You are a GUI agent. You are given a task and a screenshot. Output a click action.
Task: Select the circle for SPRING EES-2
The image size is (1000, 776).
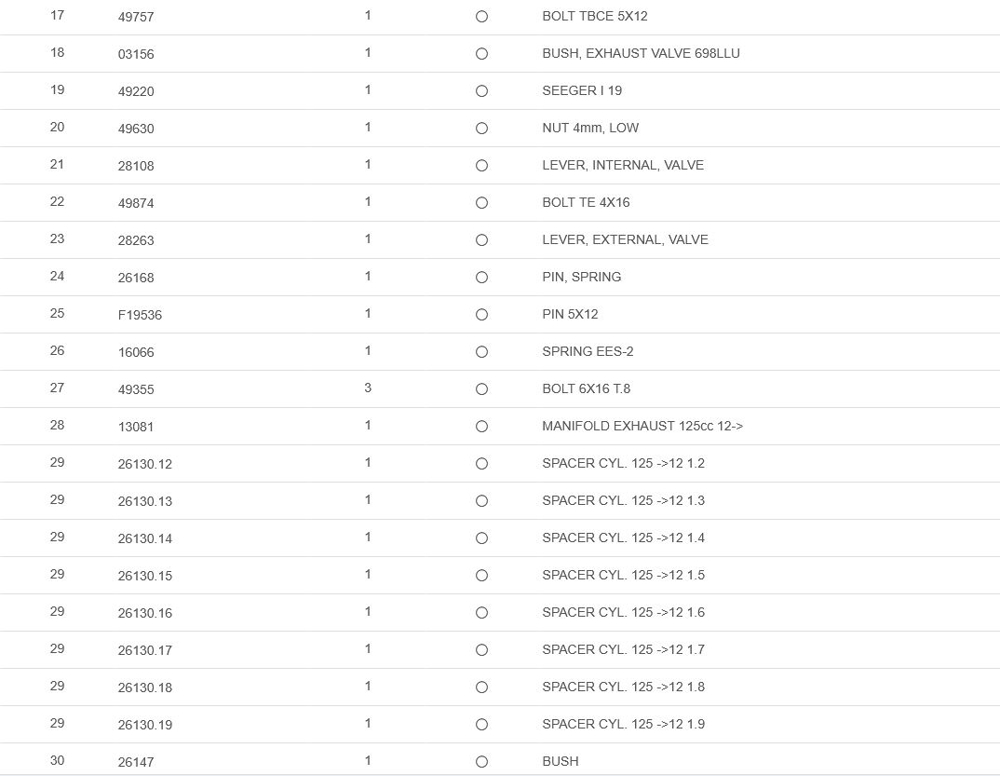point(482,352)
